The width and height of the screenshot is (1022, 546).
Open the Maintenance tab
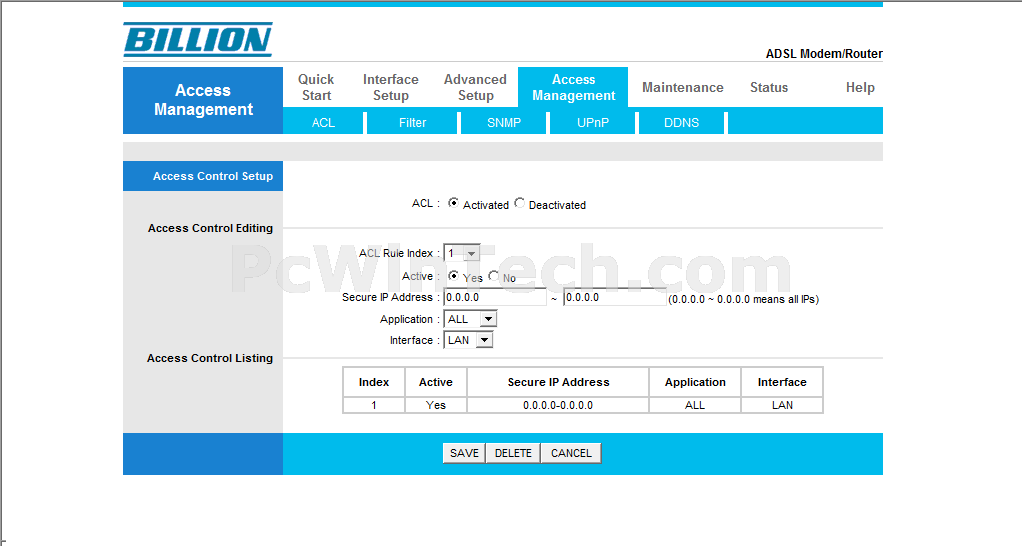click(x=682, y=87)
